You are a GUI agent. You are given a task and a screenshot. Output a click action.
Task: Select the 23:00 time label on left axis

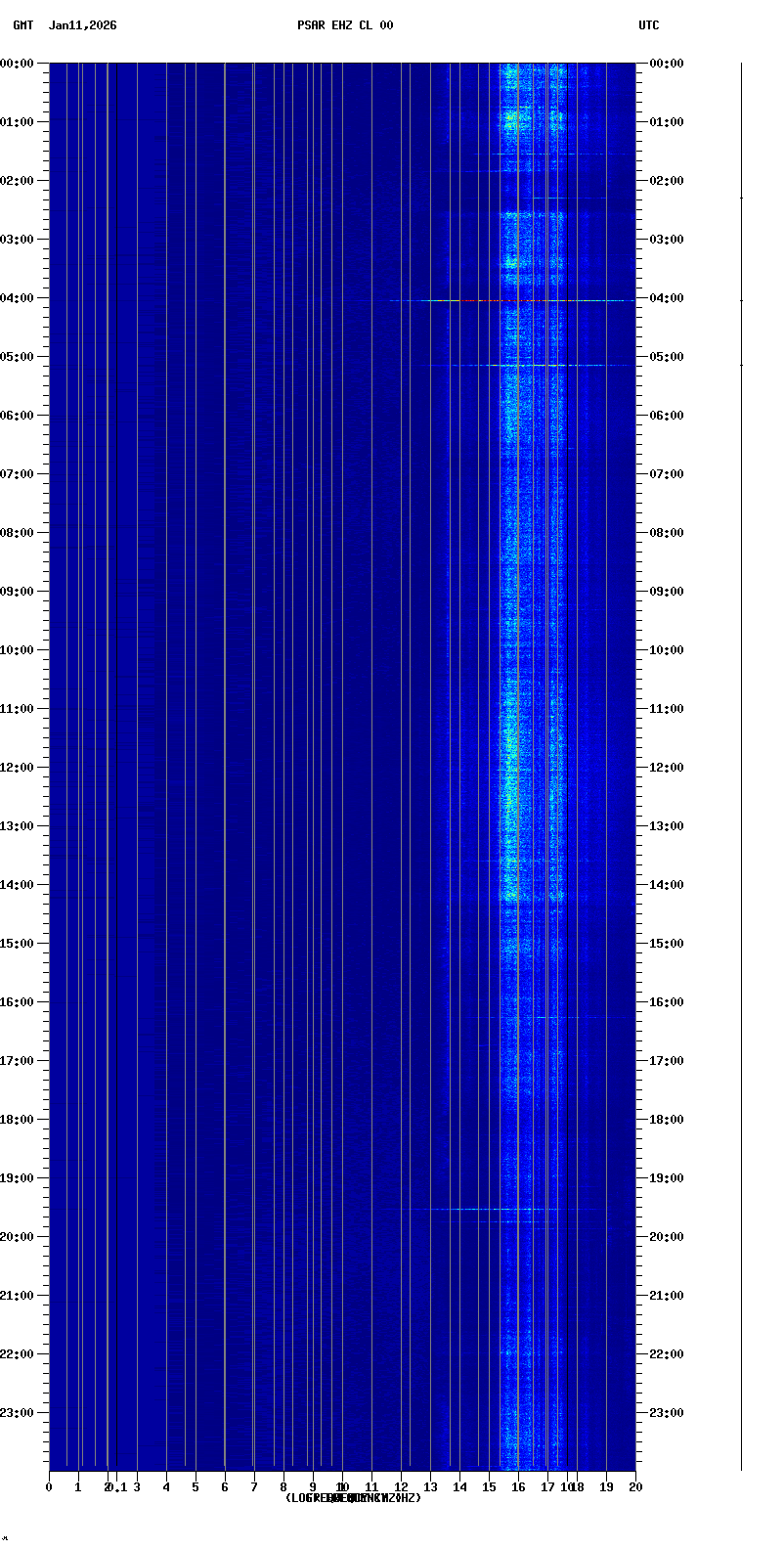[19, 1413]
